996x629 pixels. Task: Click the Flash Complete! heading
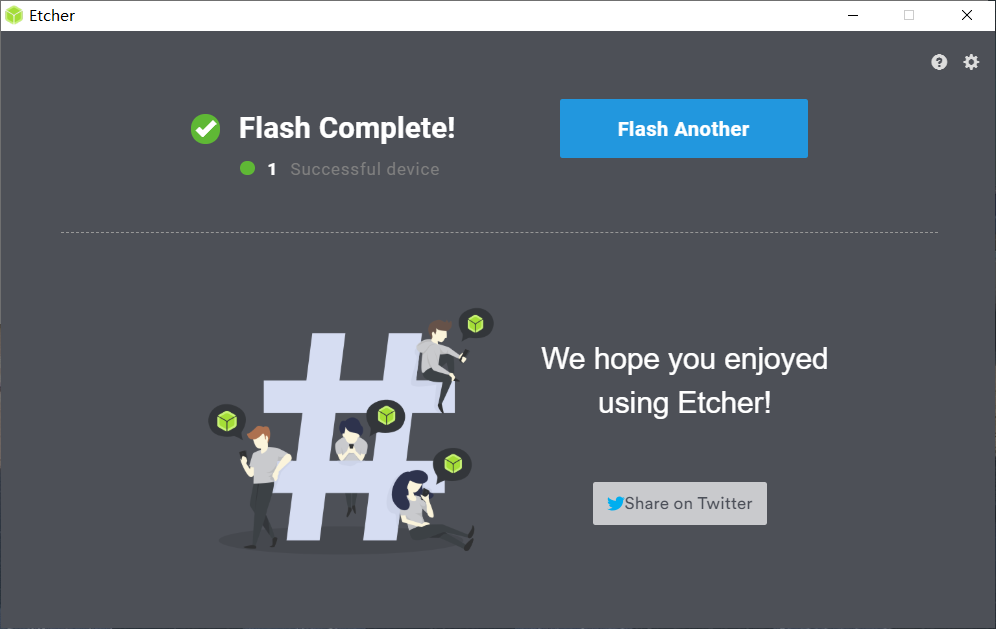coord(347,128)
